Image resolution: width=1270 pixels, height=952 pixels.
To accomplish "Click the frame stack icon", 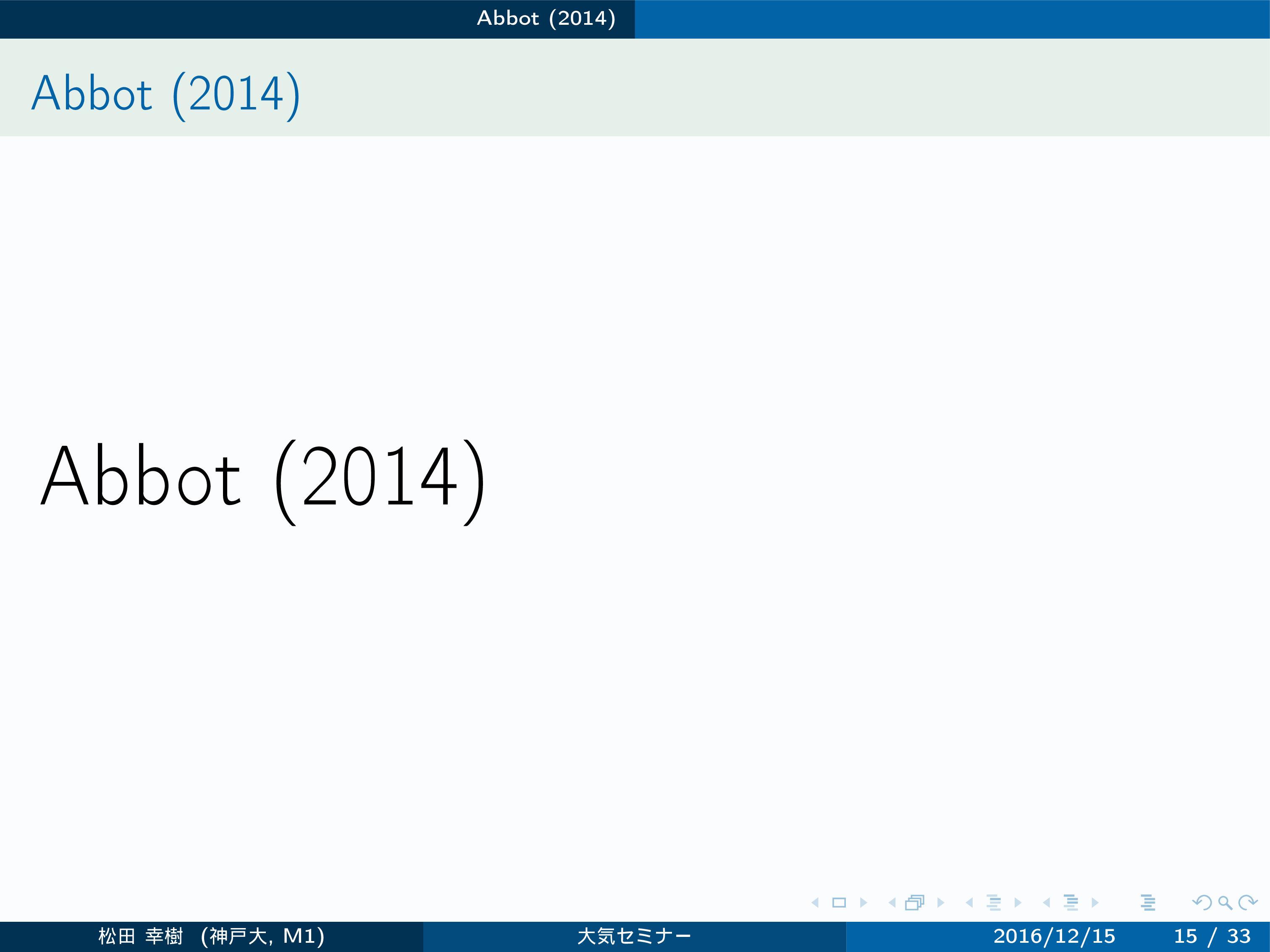I will coord(915,902).
